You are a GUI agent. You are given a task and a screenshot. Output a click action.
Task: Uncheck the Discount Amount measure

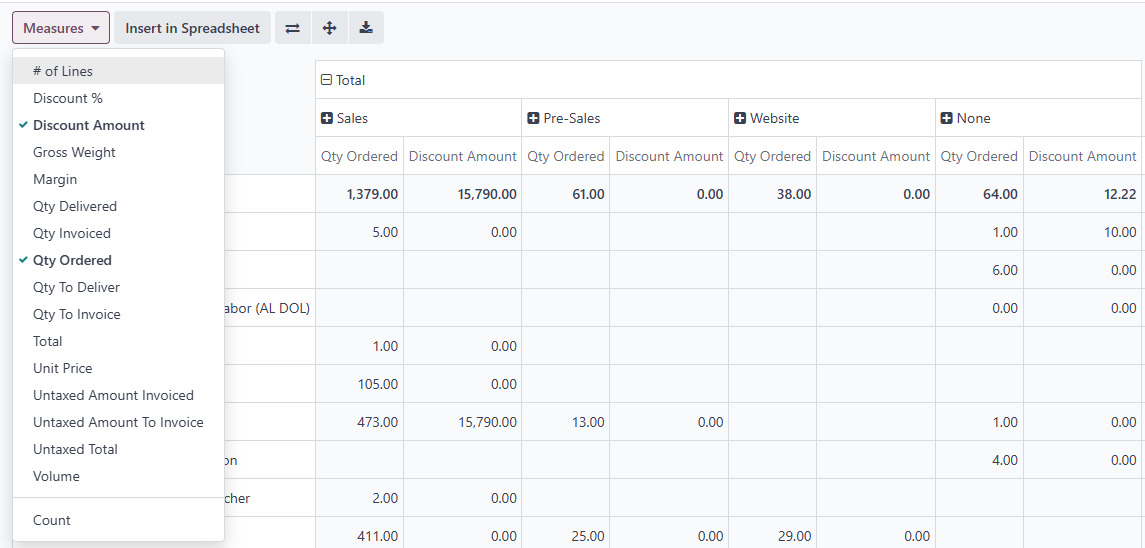(89, 125)
